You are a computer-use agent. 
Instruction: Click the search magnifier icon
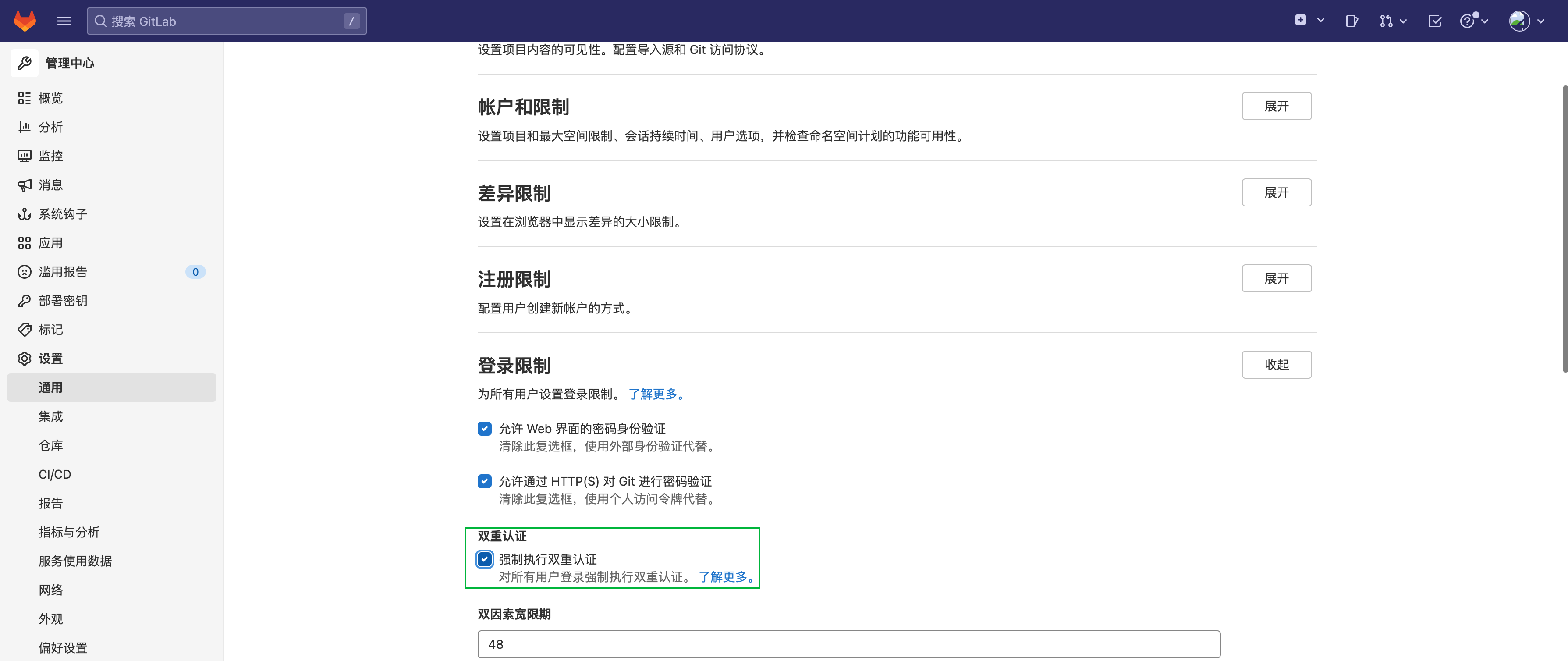click(100, 21)
